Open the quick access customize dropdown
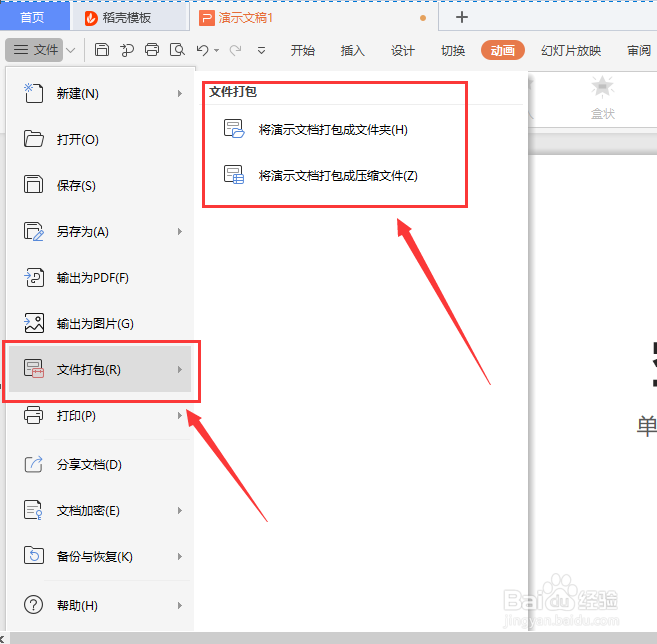Viewport: 657px width, 644px height. click(261, 51)
